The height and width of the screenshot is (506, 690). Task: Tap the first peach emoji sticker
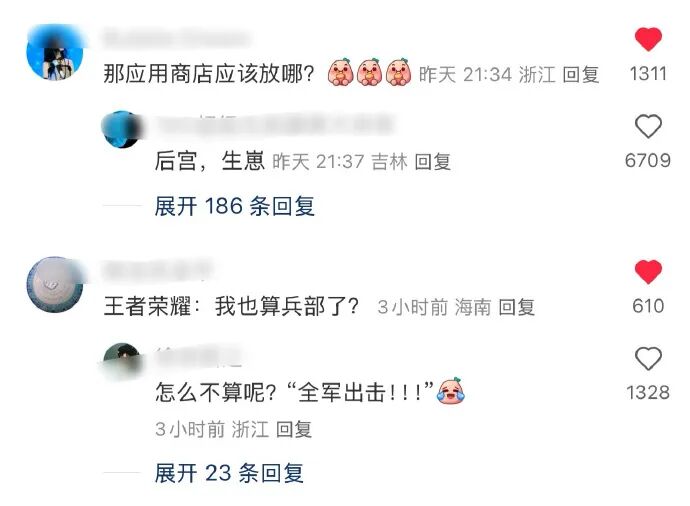pyautogui.click(x=341, y=72)
